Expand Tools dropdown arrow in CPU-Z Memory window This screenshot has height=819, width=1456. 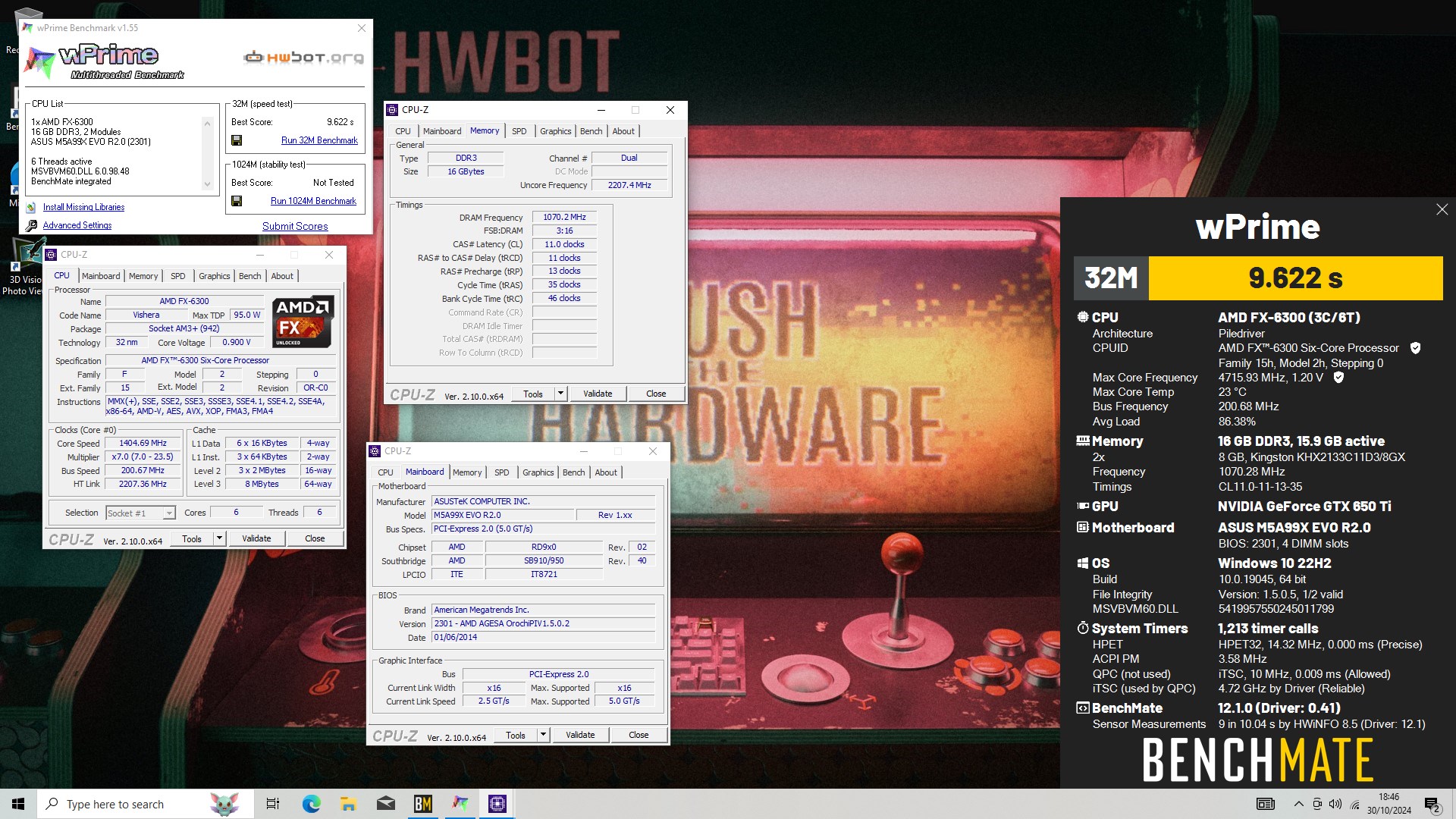560,394
